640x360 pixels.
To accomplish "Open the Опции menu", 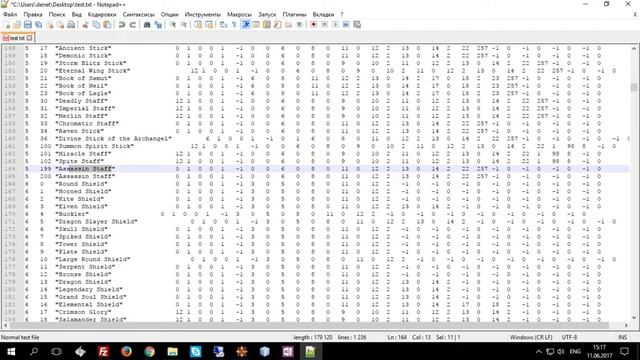I will coord(169,14).
